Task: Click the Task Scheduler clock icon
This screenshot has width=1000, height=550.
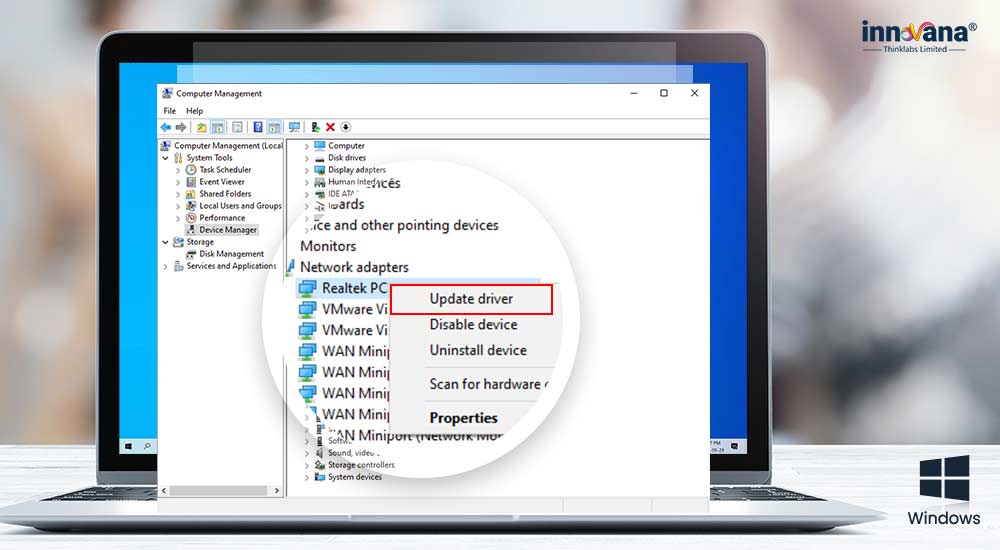Action: tap(191, 170)
